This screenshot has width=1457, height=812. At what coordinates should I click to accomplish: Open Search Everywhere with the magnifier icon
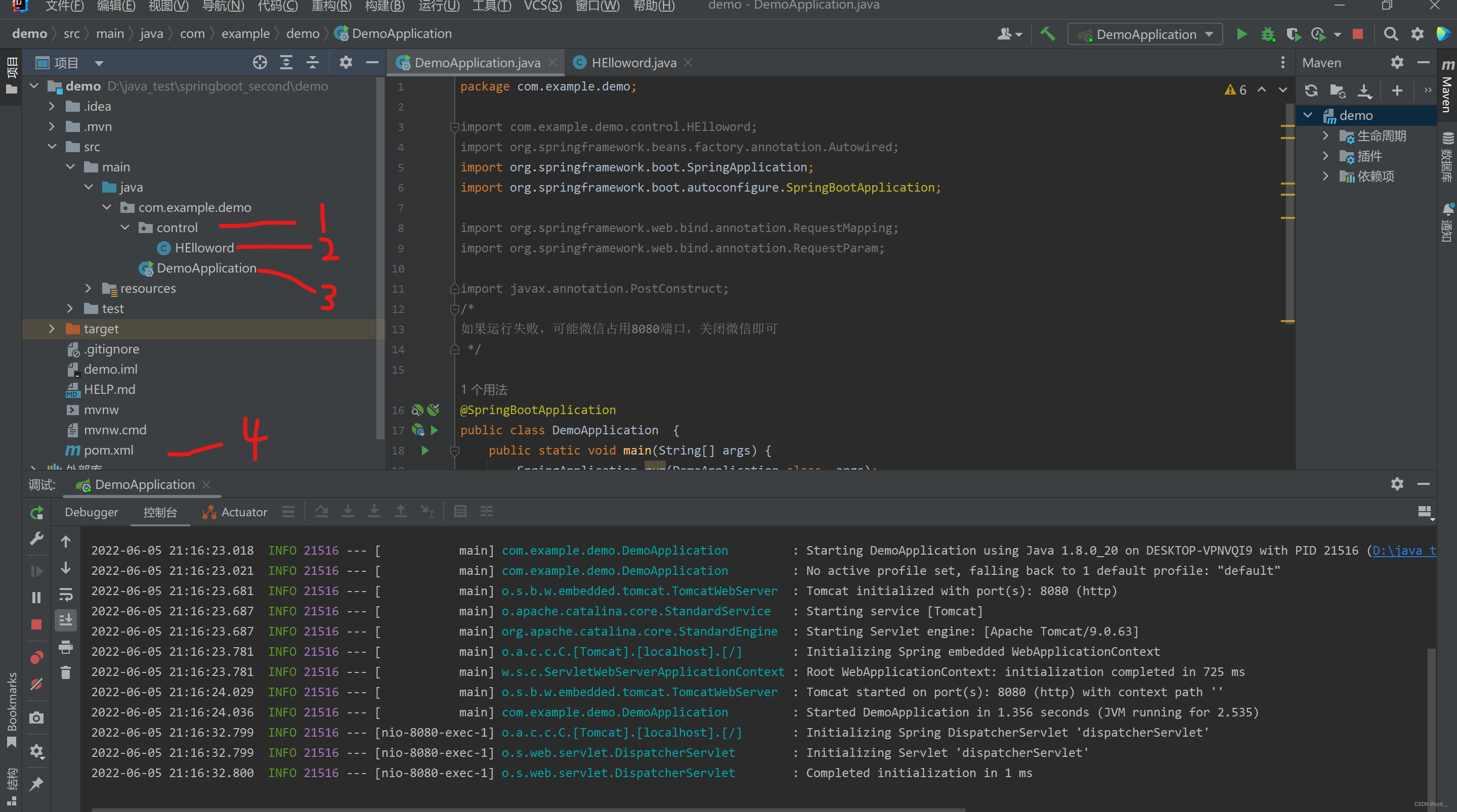1391,33
